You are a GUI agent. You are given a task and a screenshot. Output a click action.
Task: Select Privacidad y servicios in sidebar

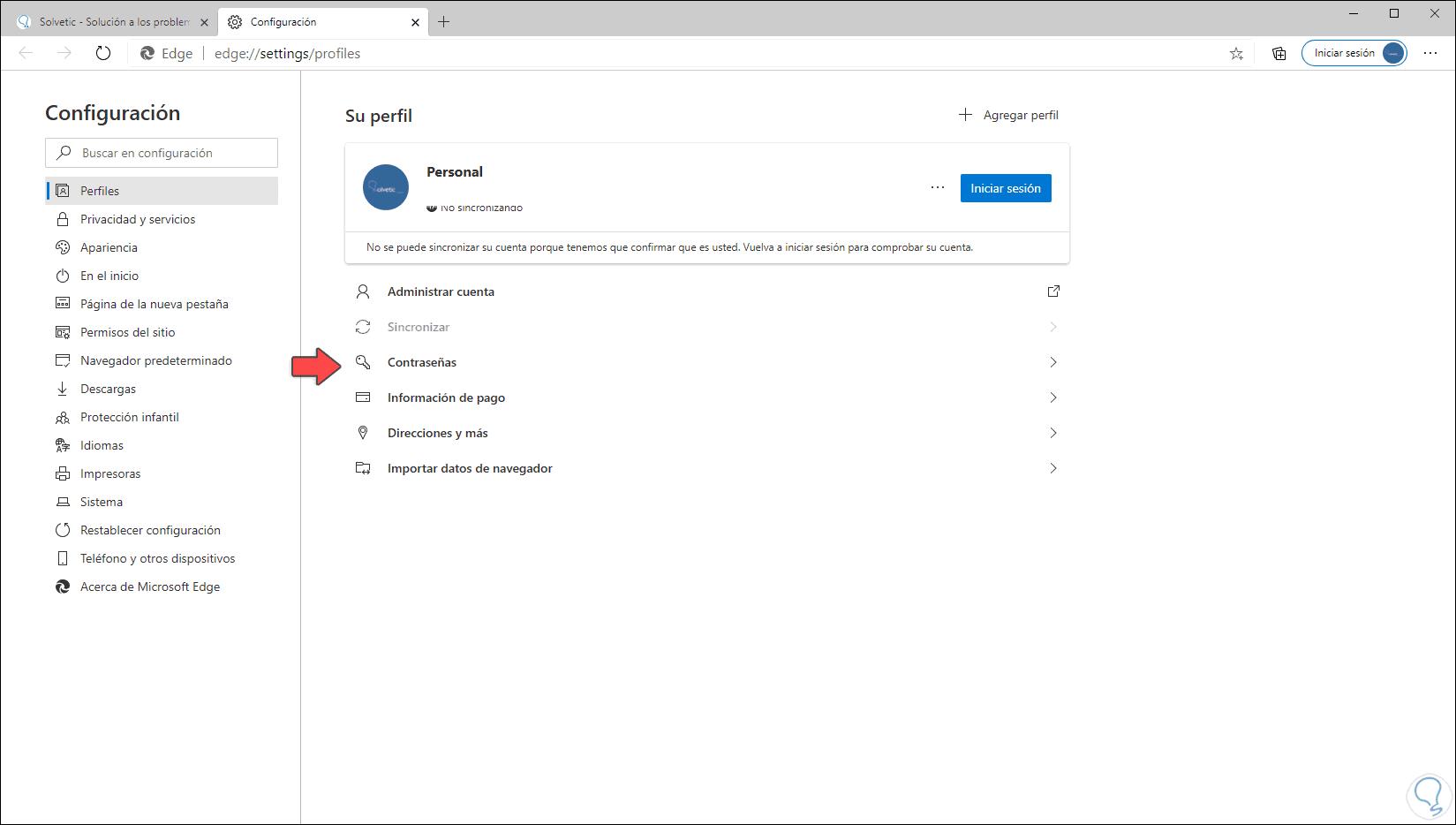(138, 219)
